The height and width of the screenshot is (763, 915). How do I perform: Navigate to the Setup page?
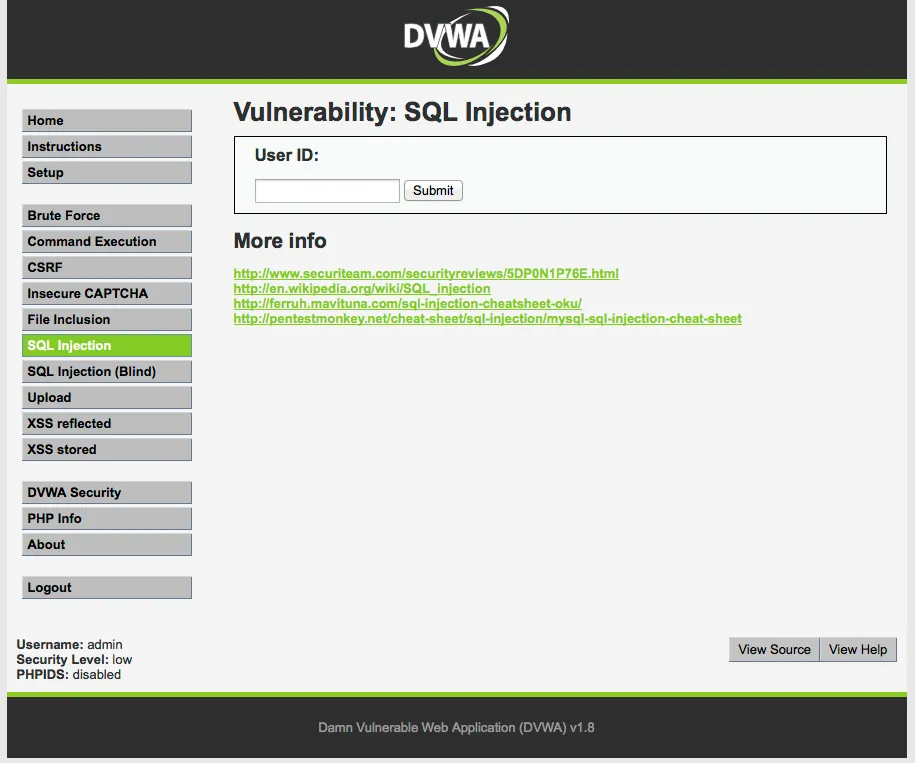coord(106,172)
